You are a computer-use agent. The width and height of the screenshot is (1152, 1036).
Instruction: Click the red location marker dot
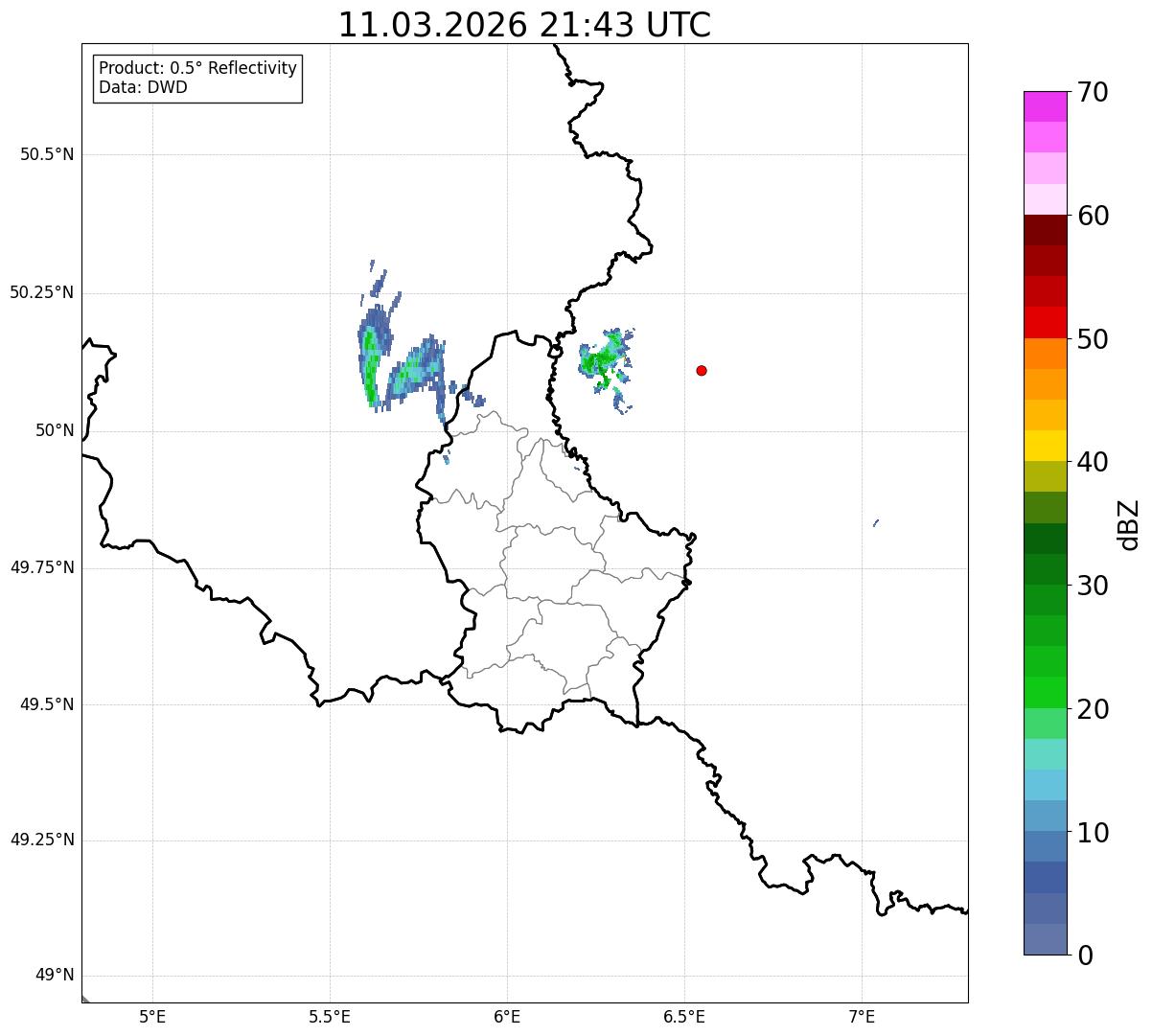702,370
